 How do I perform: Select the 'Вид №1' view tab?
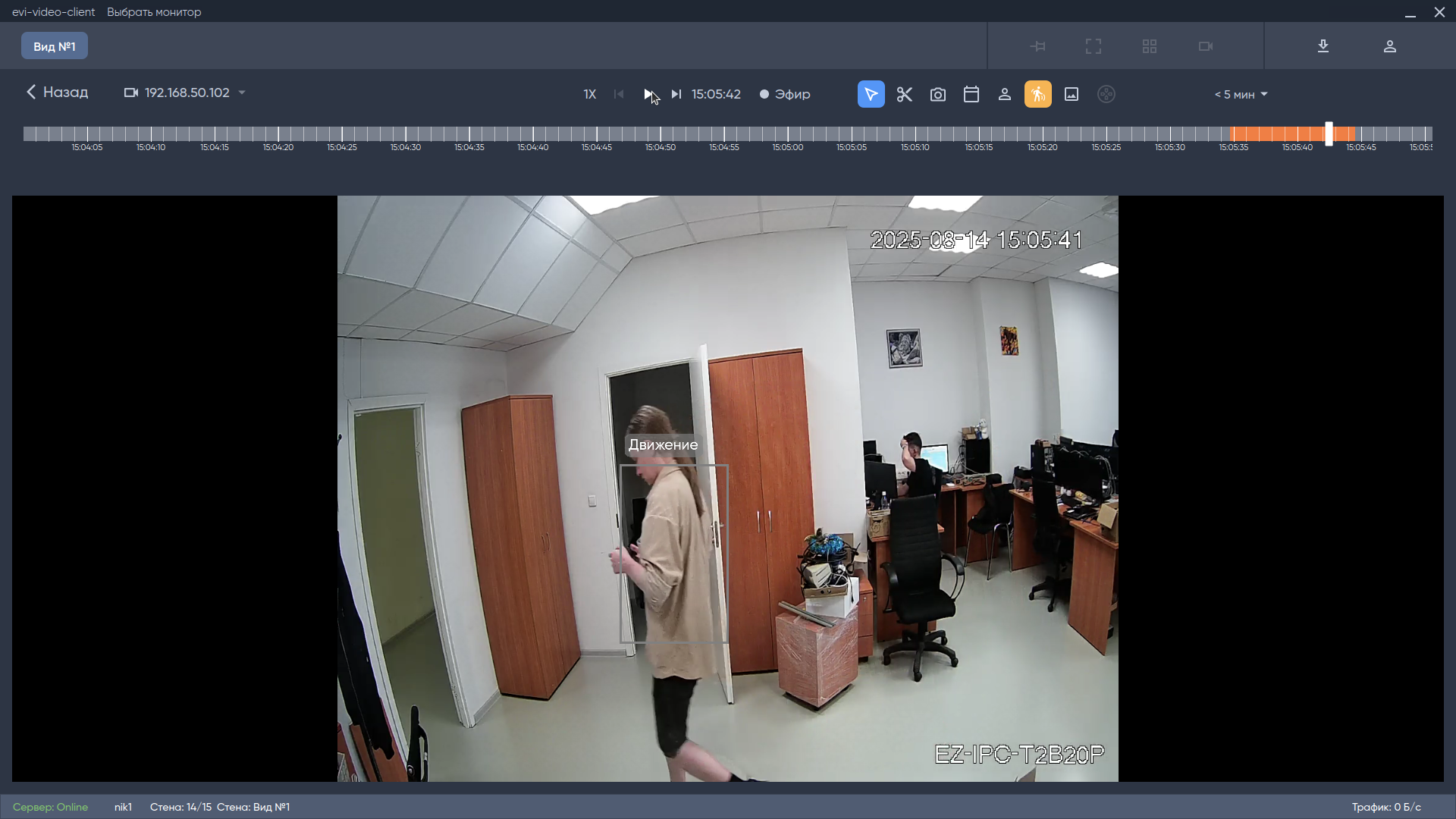(55, 46)
